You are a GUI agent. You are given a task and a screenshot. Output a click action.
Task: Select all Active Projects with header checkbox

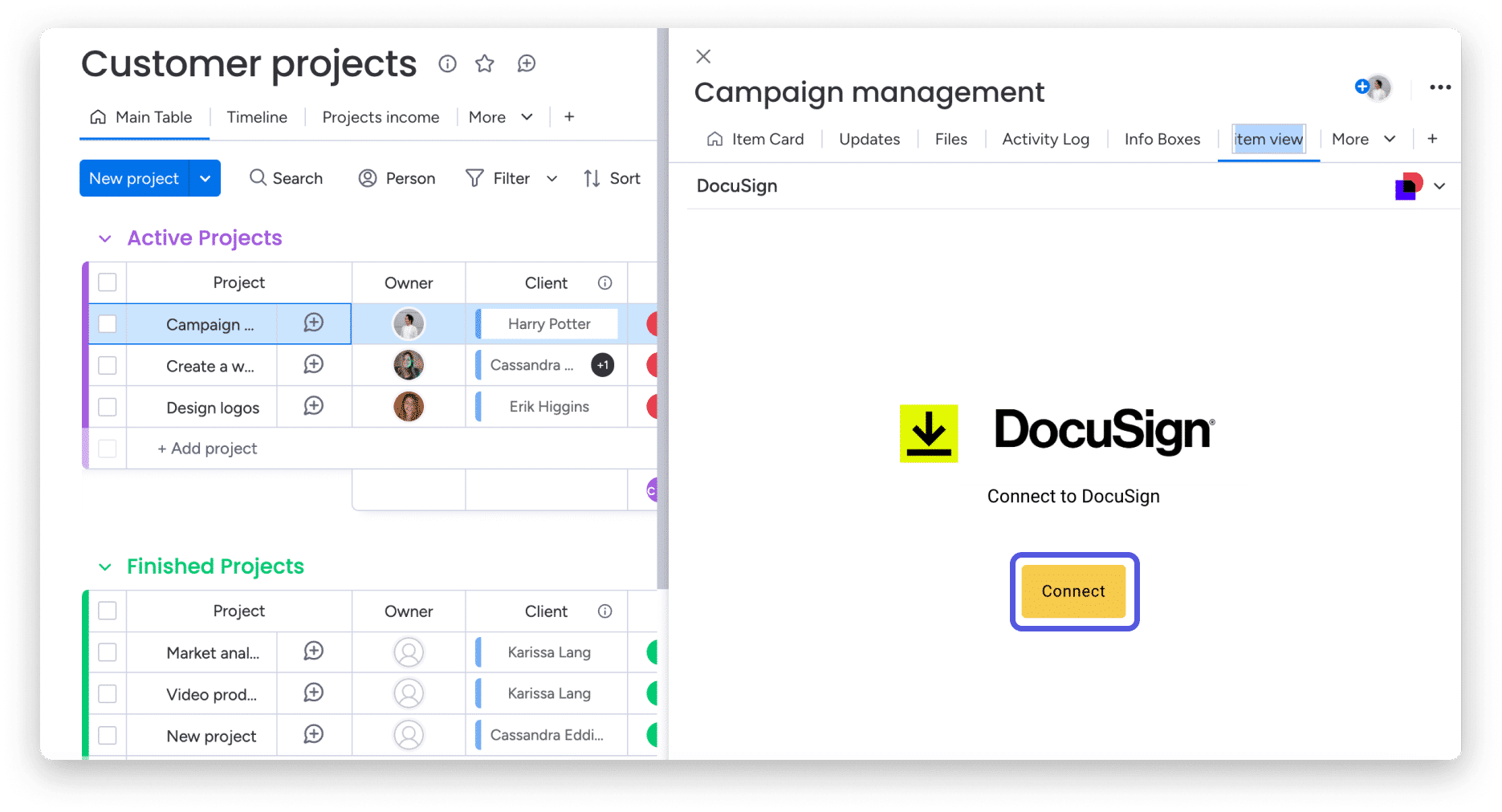click(108, 282)
